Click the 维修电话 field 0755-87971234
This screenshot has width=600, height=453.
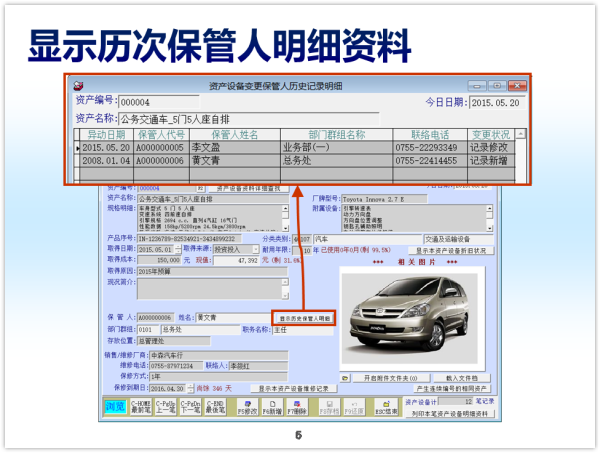(x=176, y=366)
